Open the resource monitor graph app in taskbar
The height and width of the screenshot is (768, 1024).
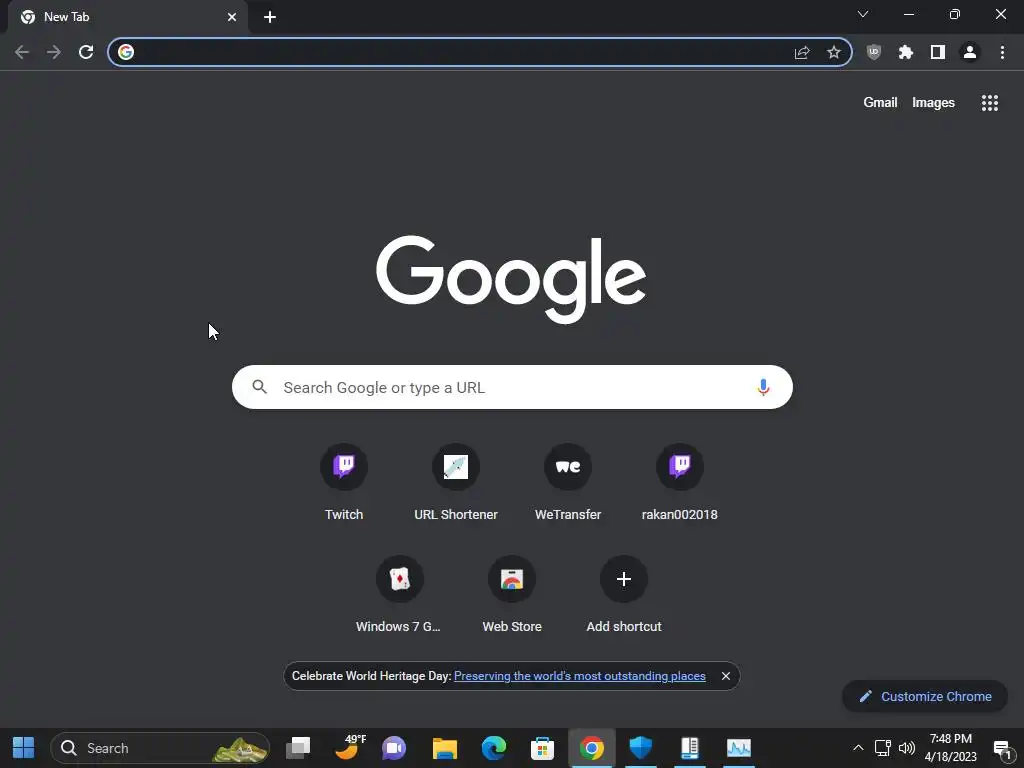[739, 748]
